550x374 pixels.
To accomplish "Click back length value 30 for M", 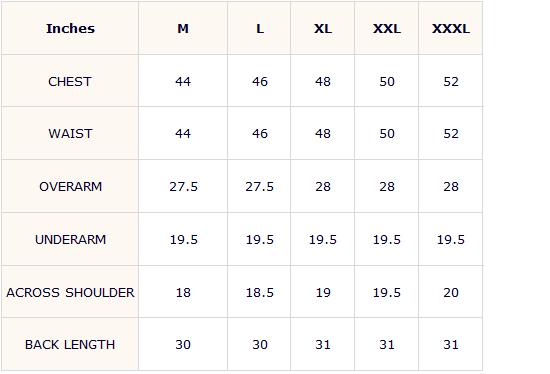I will pos(183,345).
